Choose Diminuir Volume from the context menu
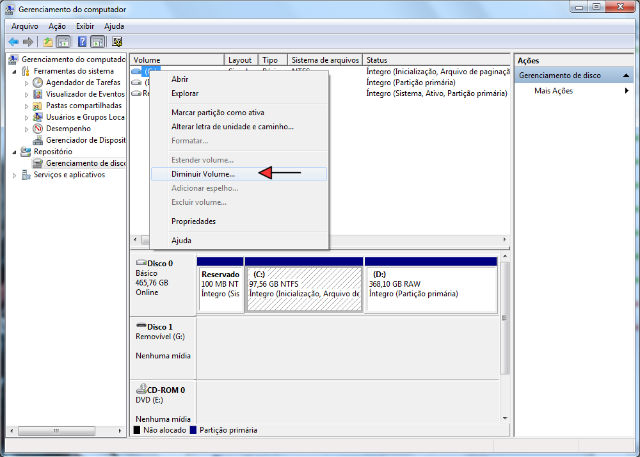640x457 pixels. pyautogui.click(x=239, y=174)
